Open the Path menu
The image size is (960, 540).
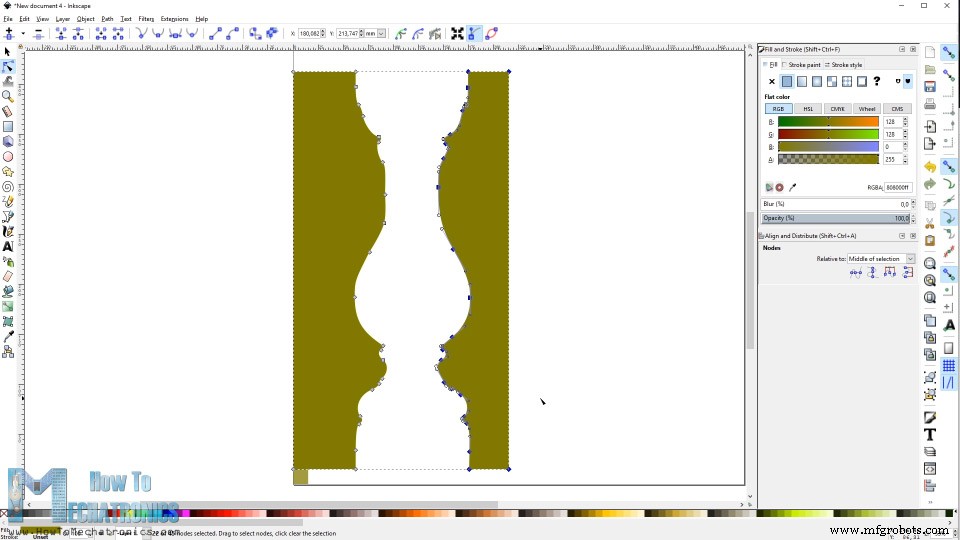[107, 19]
